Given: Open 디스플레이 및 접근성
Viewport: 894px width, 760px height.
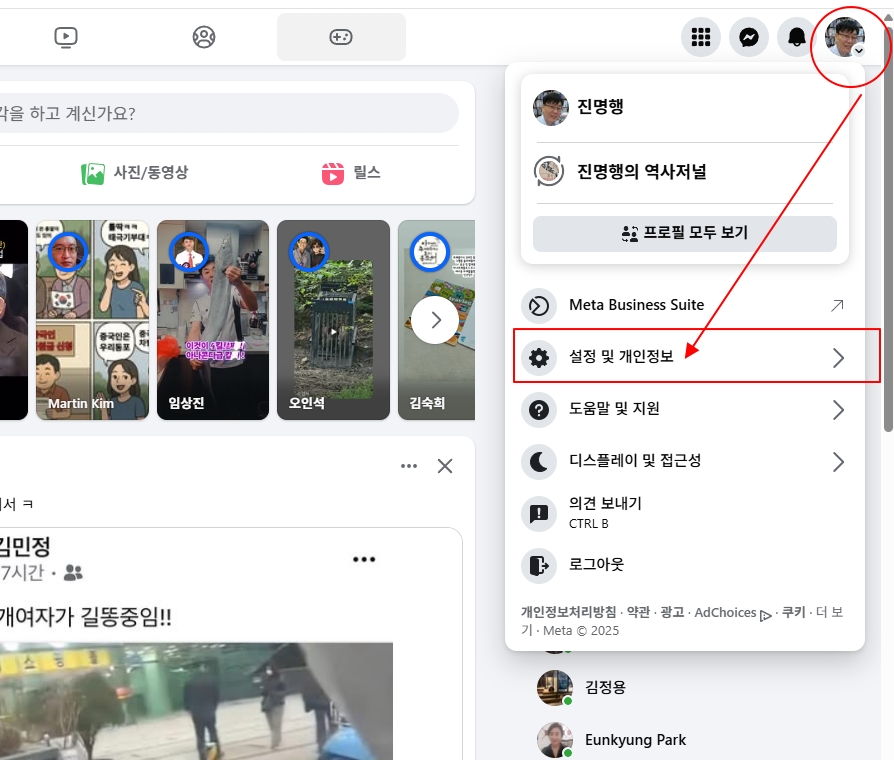Looking at the screenshot, I should tap(684, 461).
